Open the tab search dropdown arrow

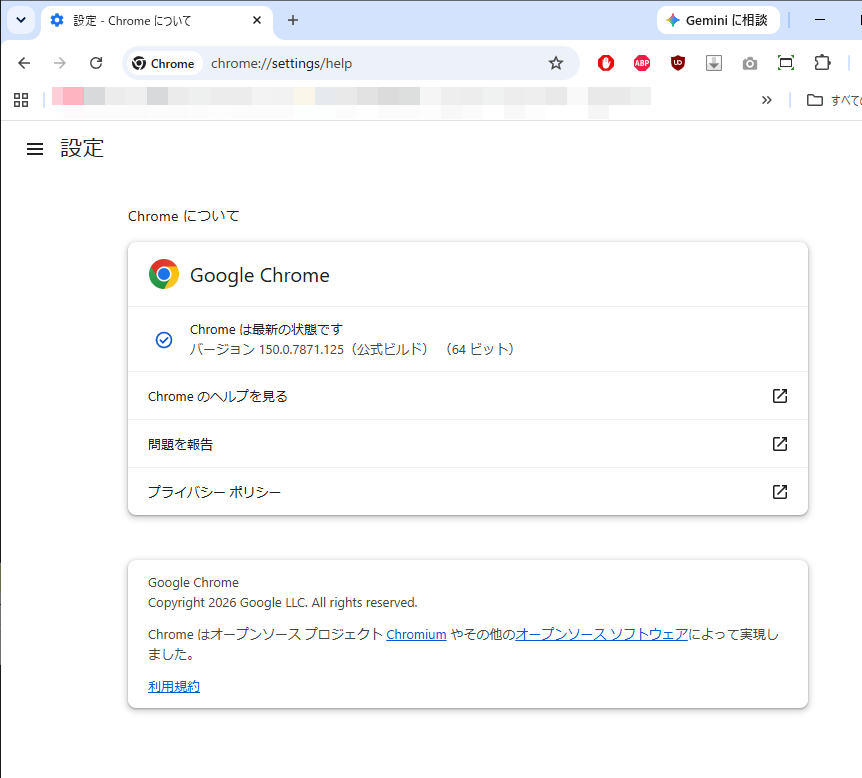tap(21, 20)
